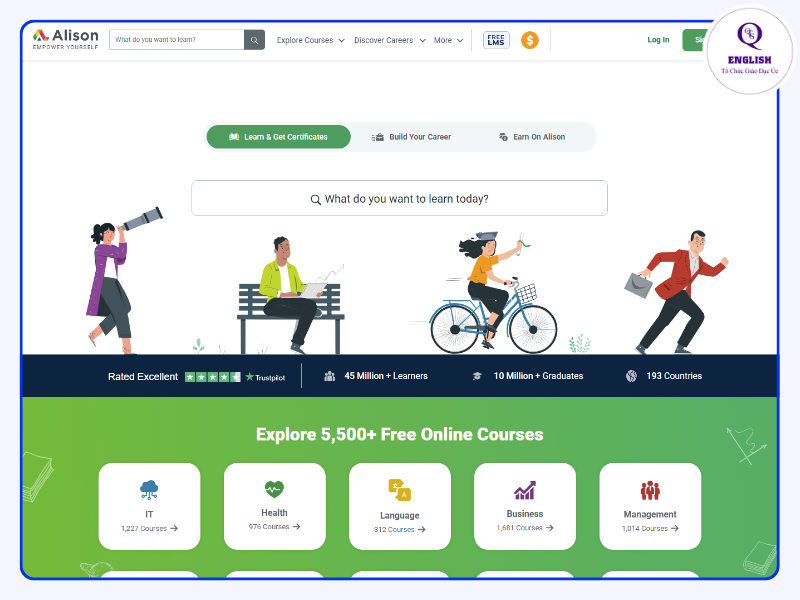Click the Countries globe icon
The image size is (800, 600).
point(631,376)
